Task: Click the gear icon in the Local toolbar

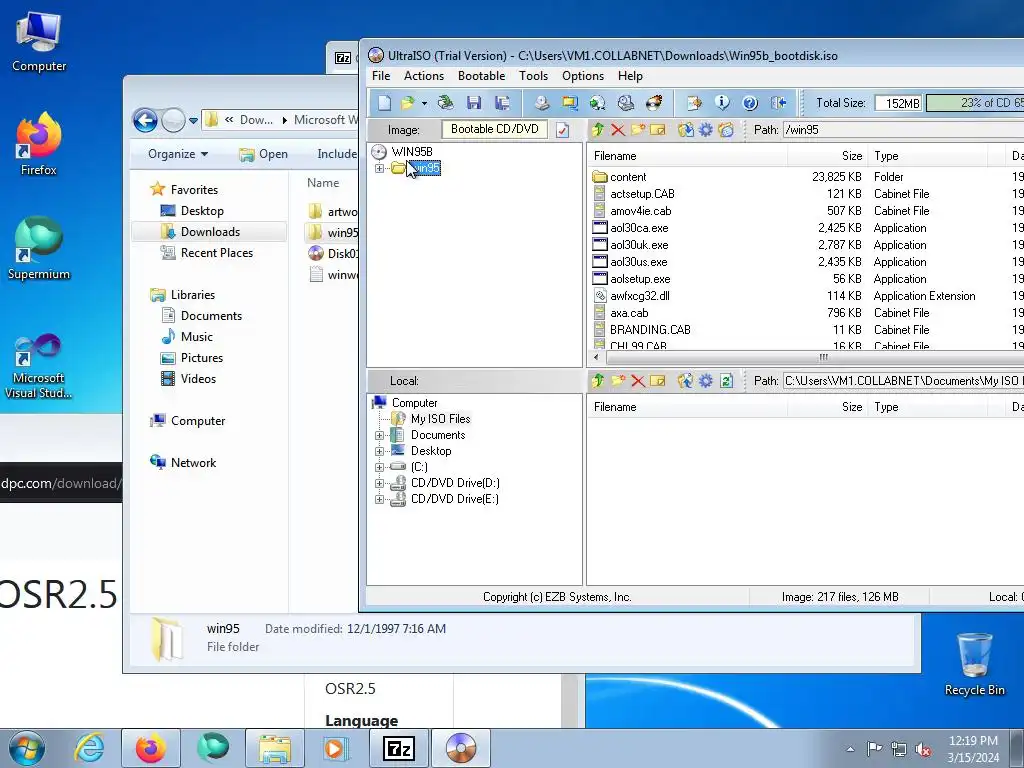Action: pyautogui.click(x=705, y=381)
